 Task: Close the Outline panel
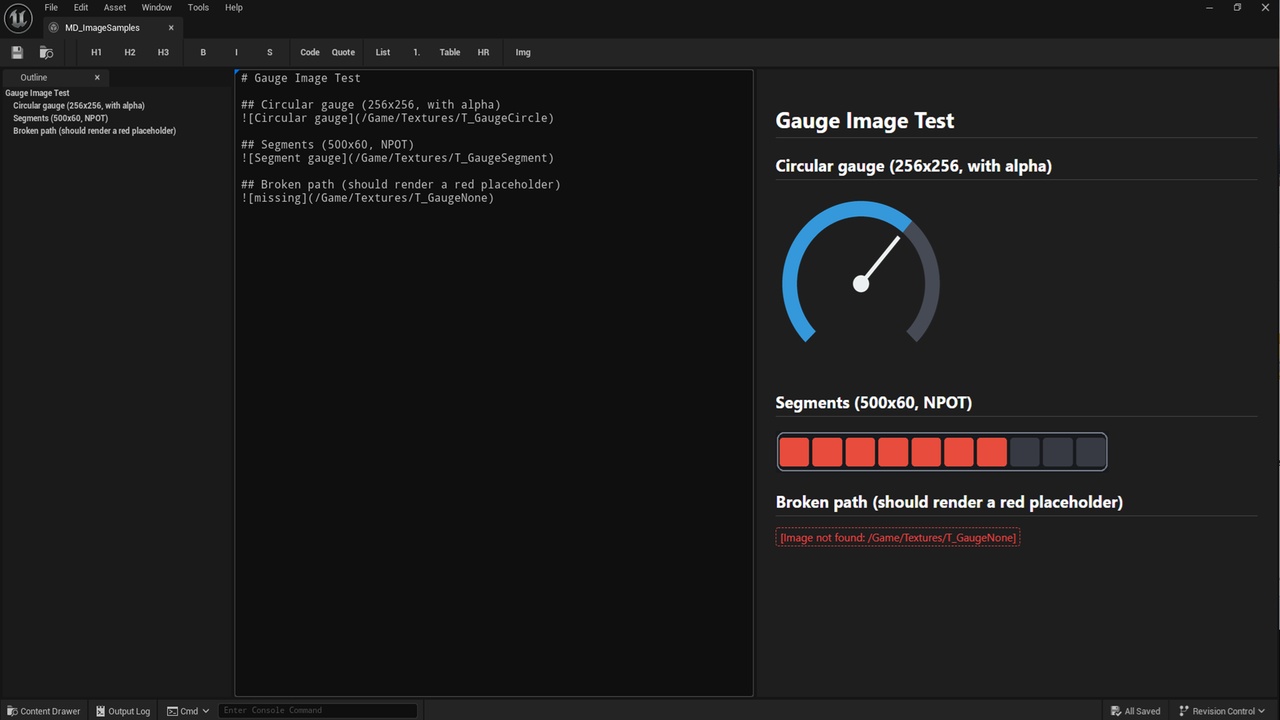point(97,77)
